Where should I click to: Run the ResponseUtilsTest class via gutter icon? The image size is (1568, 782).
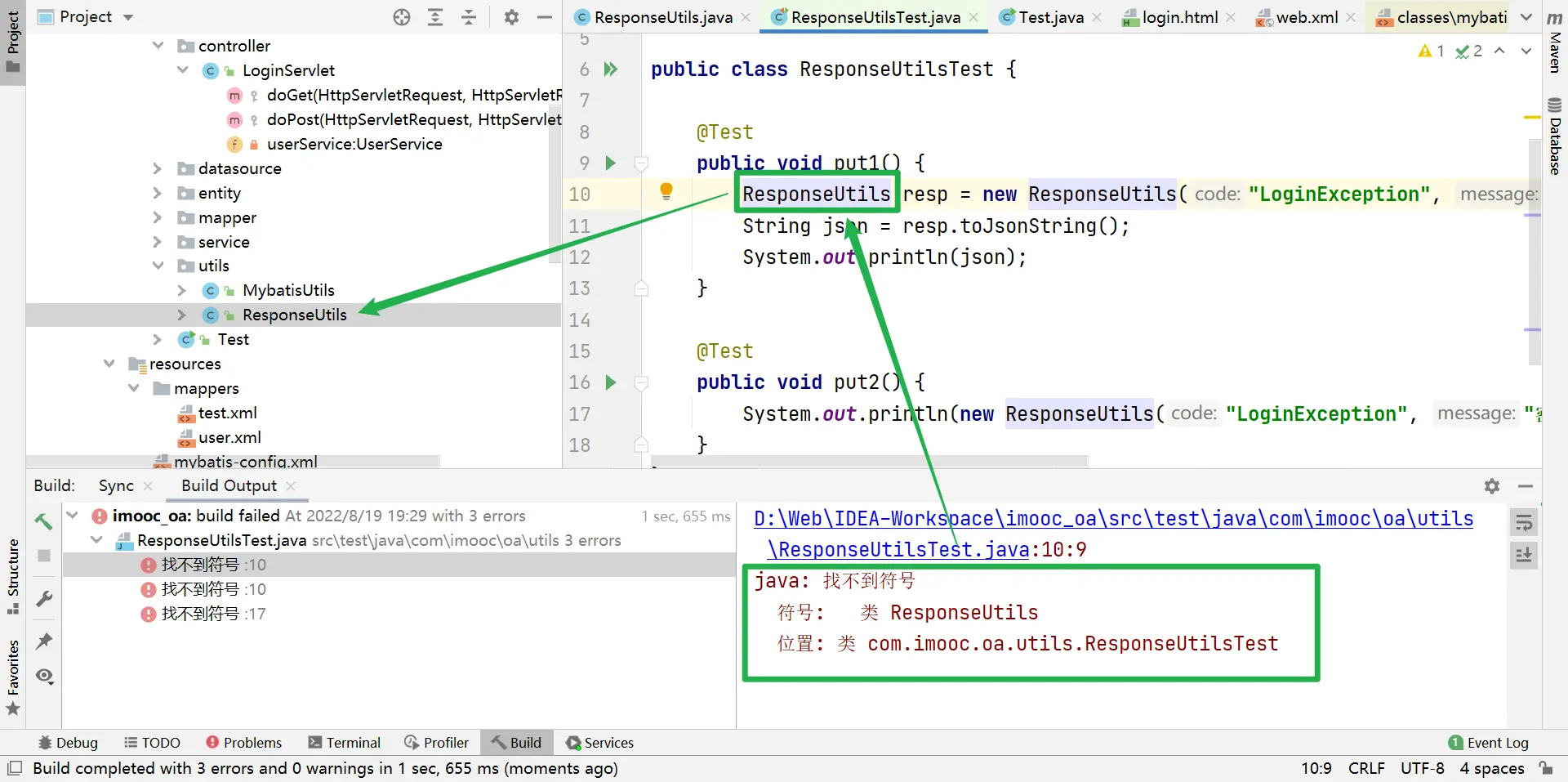tap(610, 69)
